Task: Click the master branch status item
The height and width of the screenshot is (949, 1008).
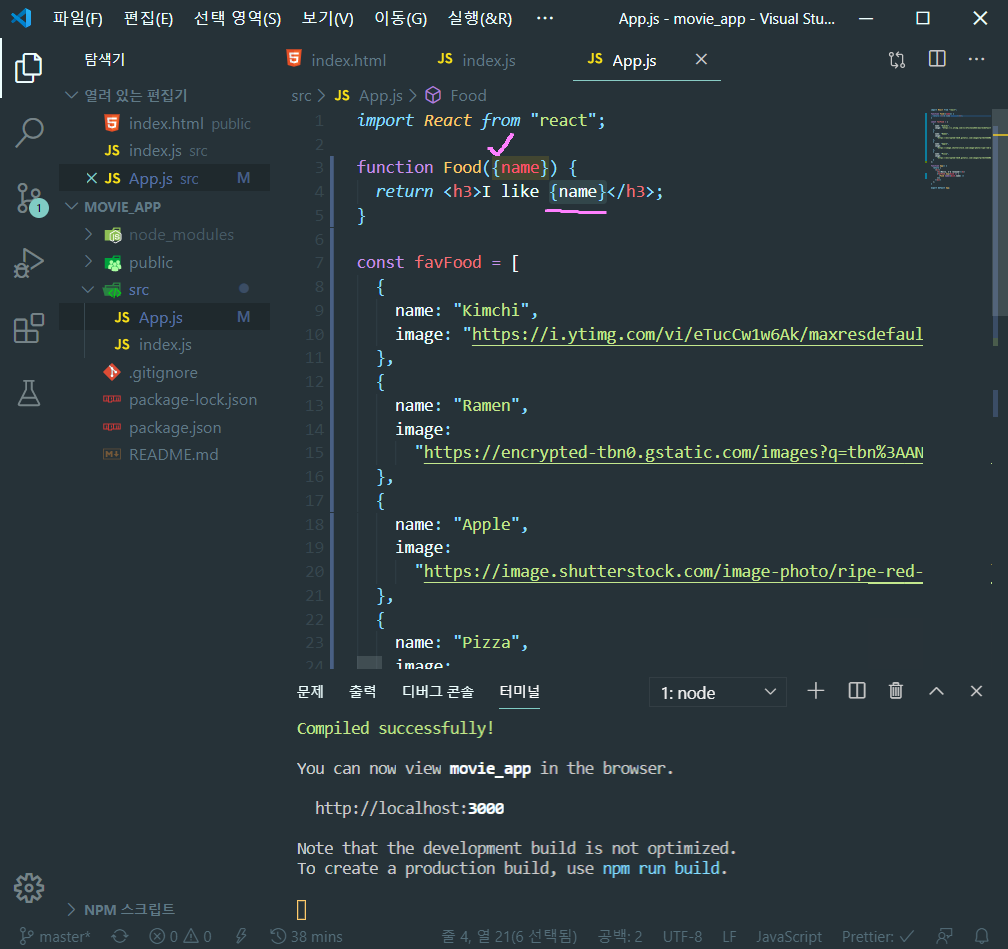Action: pos(55,937)
